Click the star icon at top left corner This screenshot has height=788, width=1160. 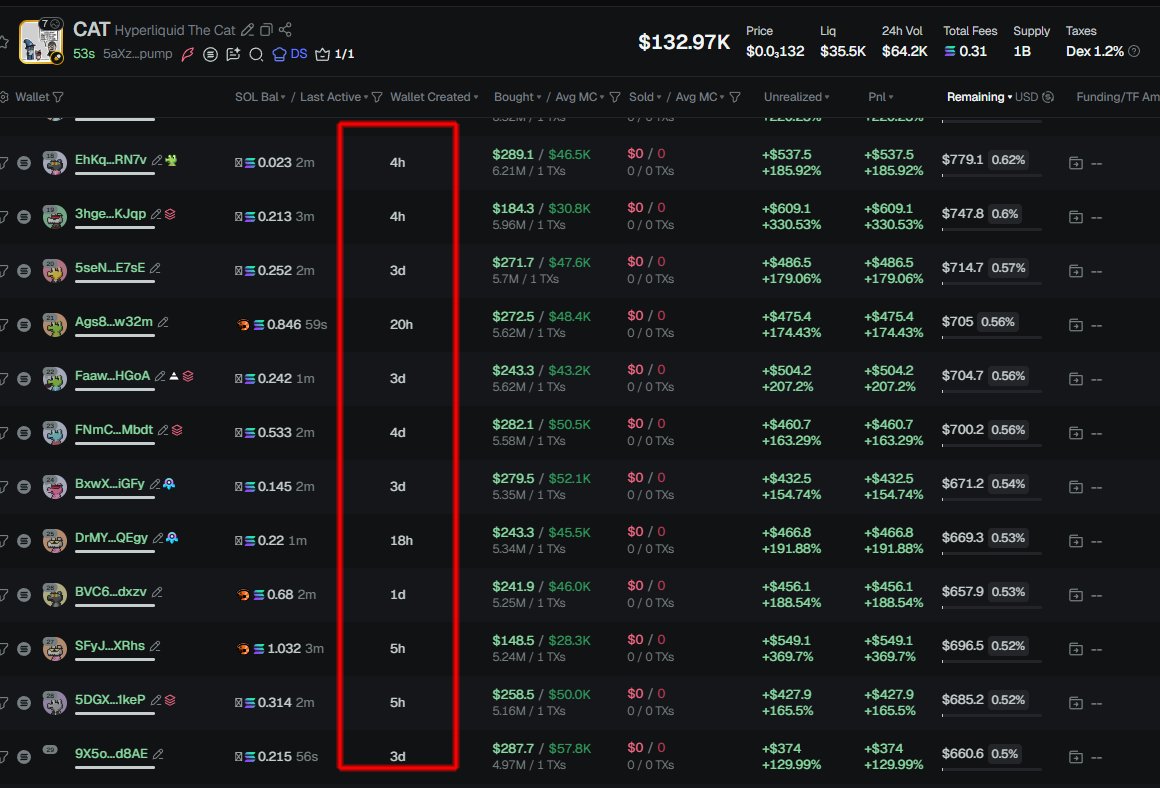[x=4, y=40]
